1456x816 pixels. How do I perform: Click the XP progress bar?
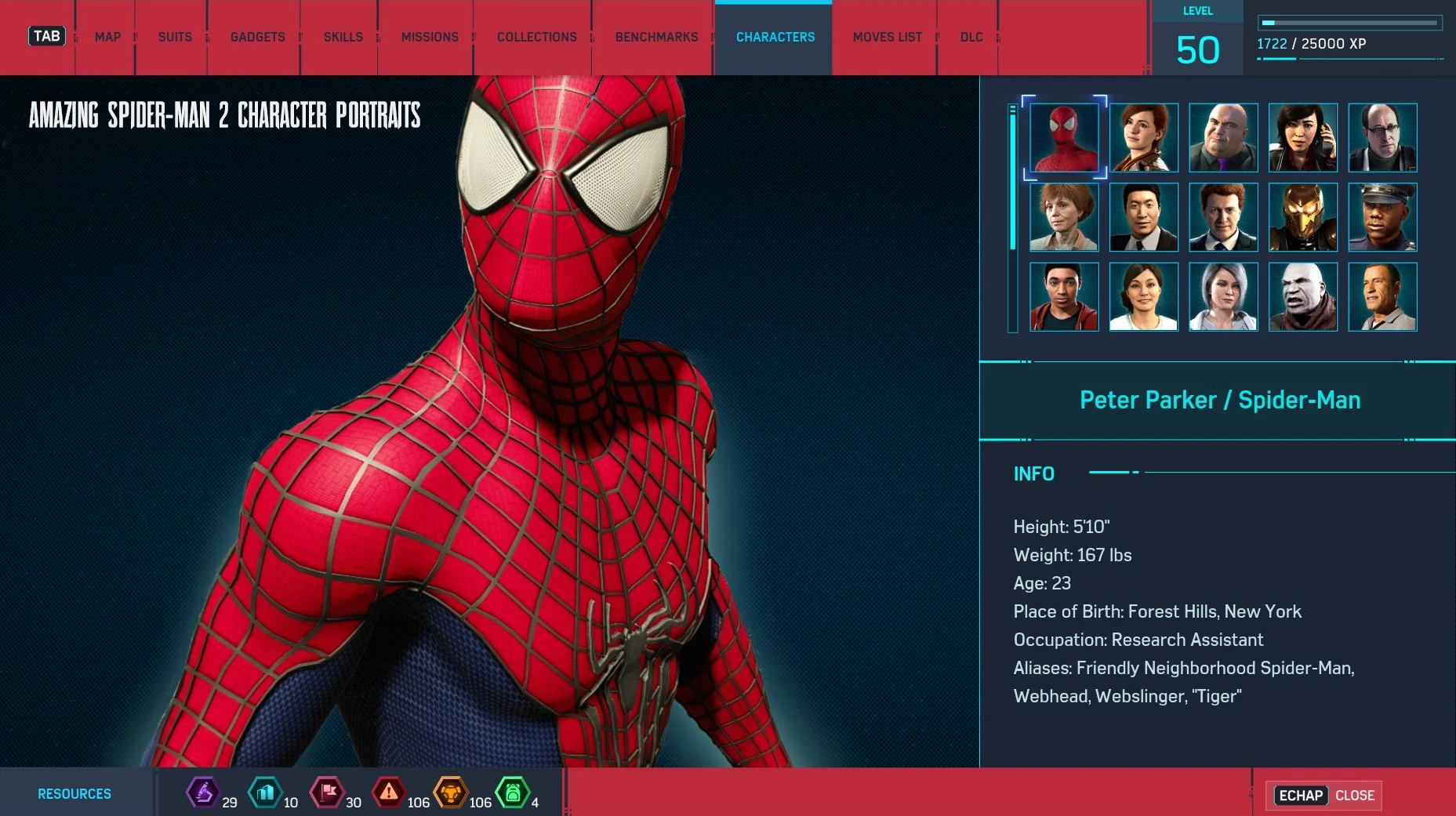(1350, 23)
